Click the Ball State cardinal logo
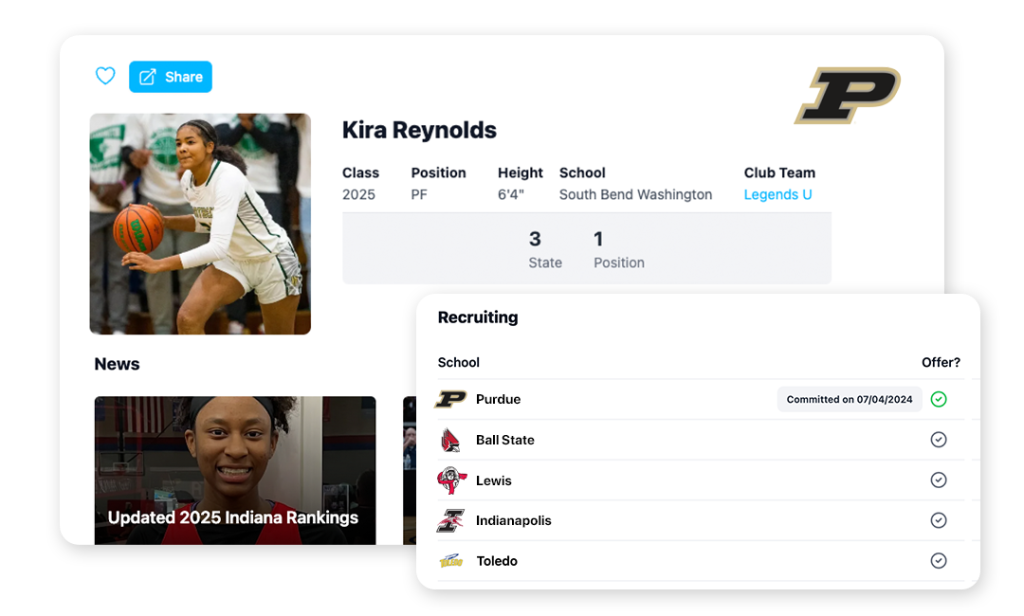1024x616 pixels. (451, 440)
